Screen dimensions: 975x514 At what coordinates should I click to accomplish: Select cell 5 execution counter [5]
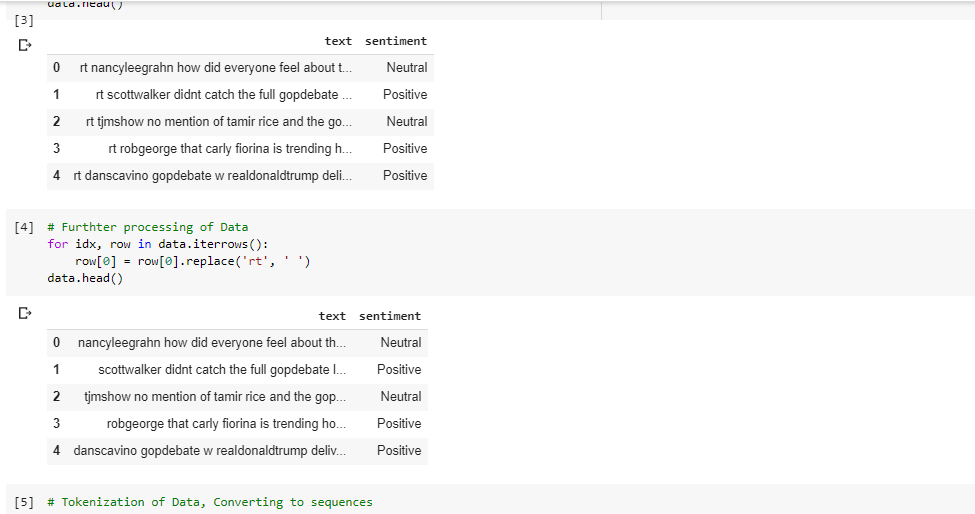[24, 502]
